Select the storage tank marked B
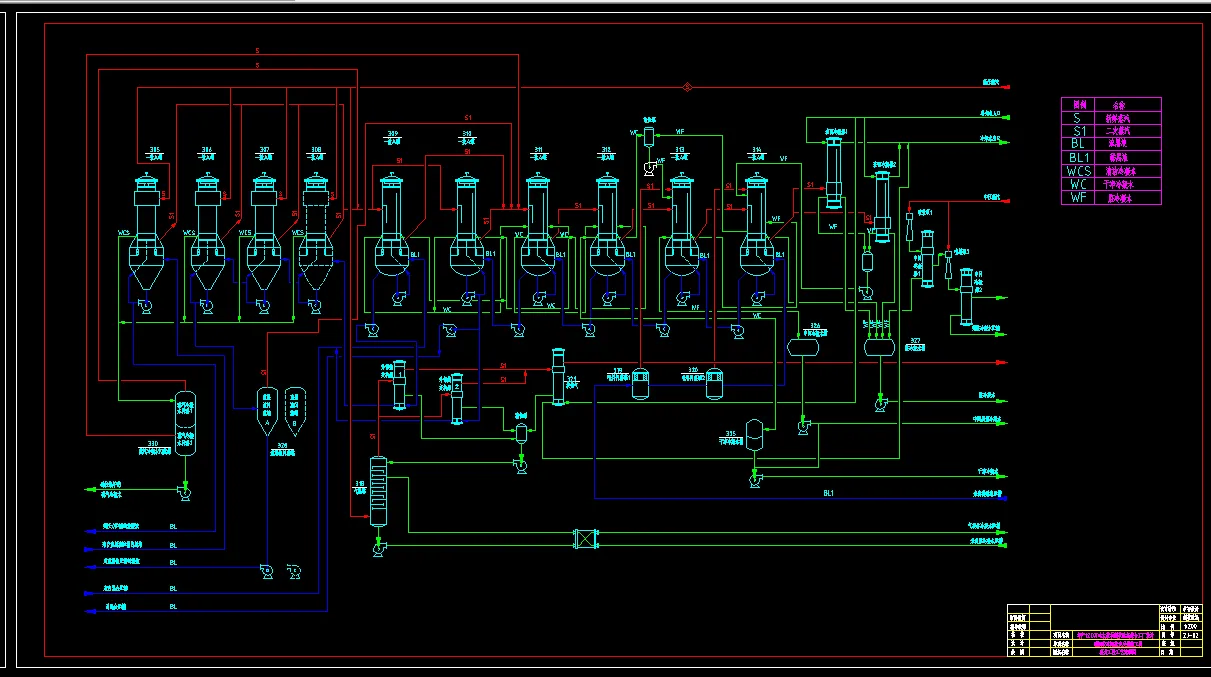 (294, 409)
